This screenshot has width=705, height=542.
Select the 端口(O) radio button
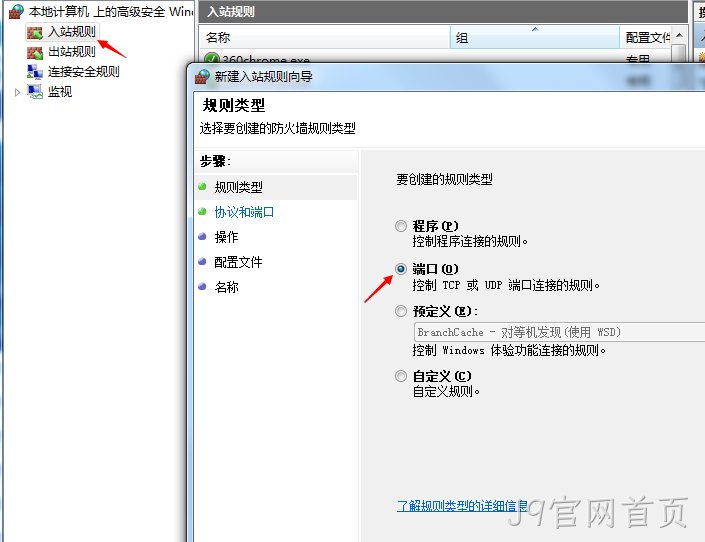(x=400, y=269)
